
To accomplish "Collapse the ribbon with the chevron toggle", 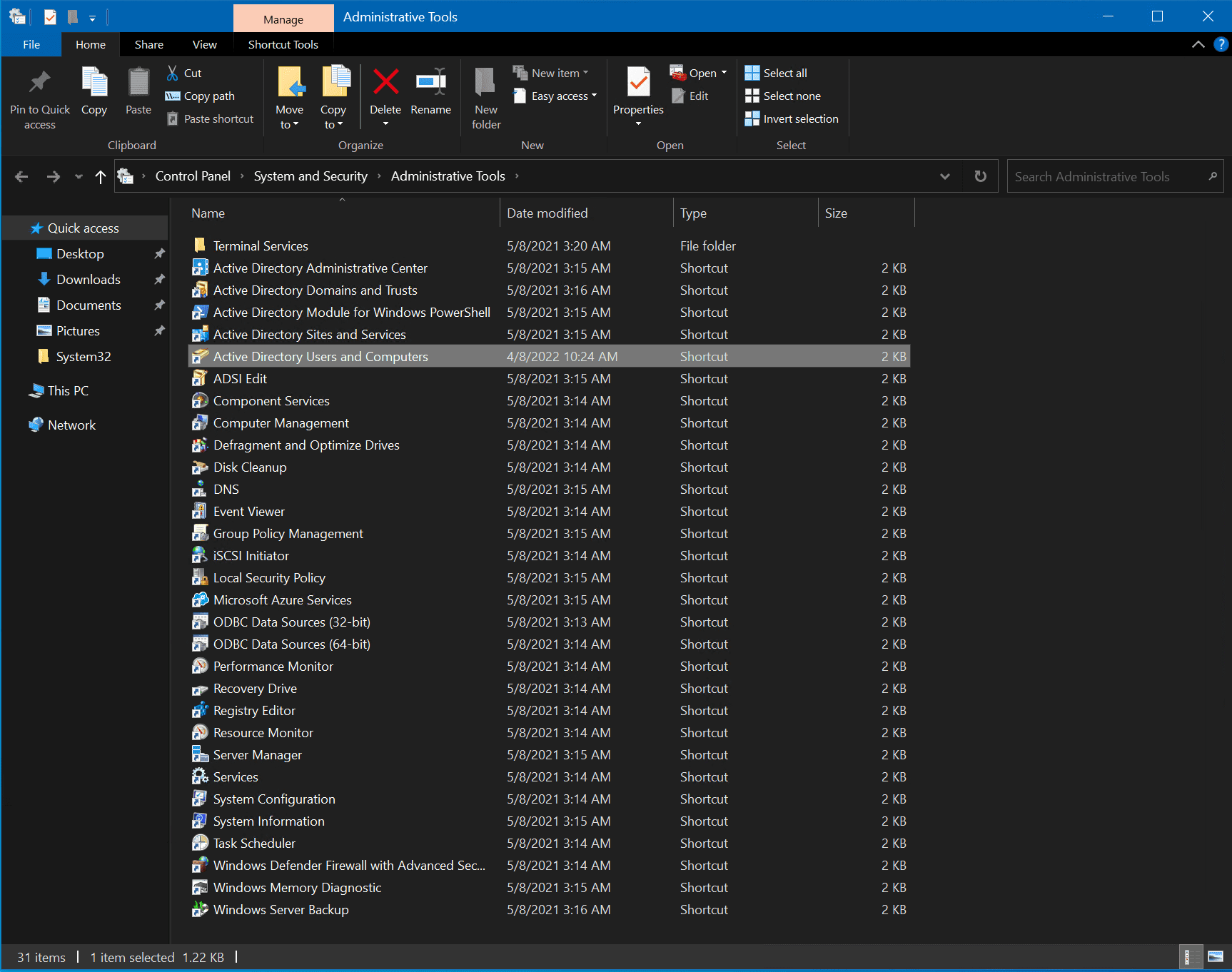I will (1198, 44).
